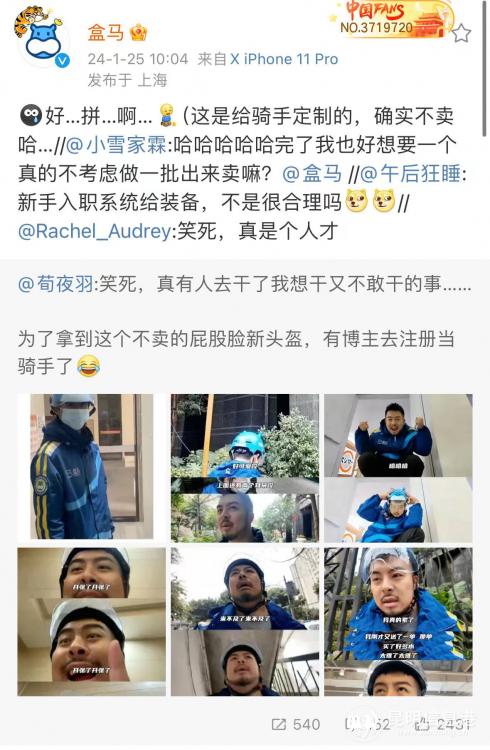Open the @小雪家霖 mention
This screenshot has height=750, width=490.
tap(115, 145)
